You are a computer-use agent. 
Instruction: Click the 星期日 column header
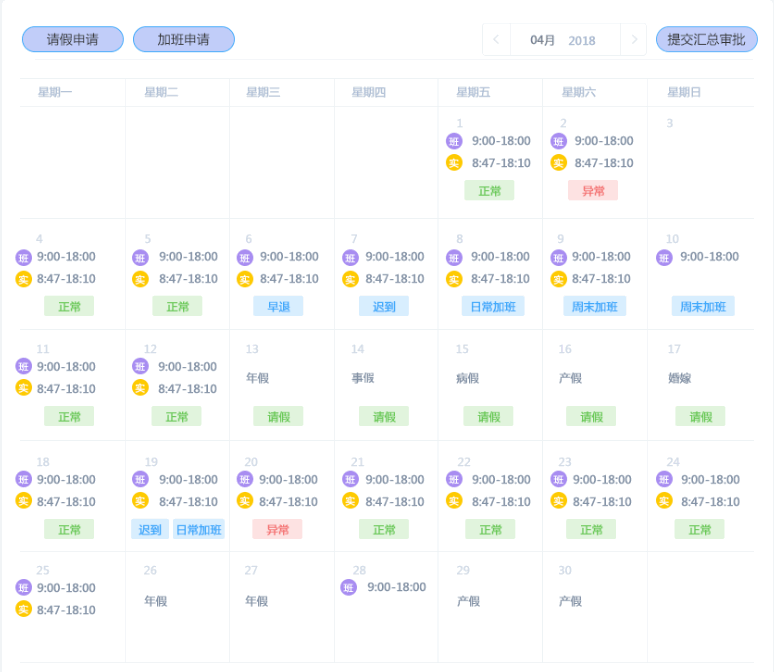[x=684, y=92]
